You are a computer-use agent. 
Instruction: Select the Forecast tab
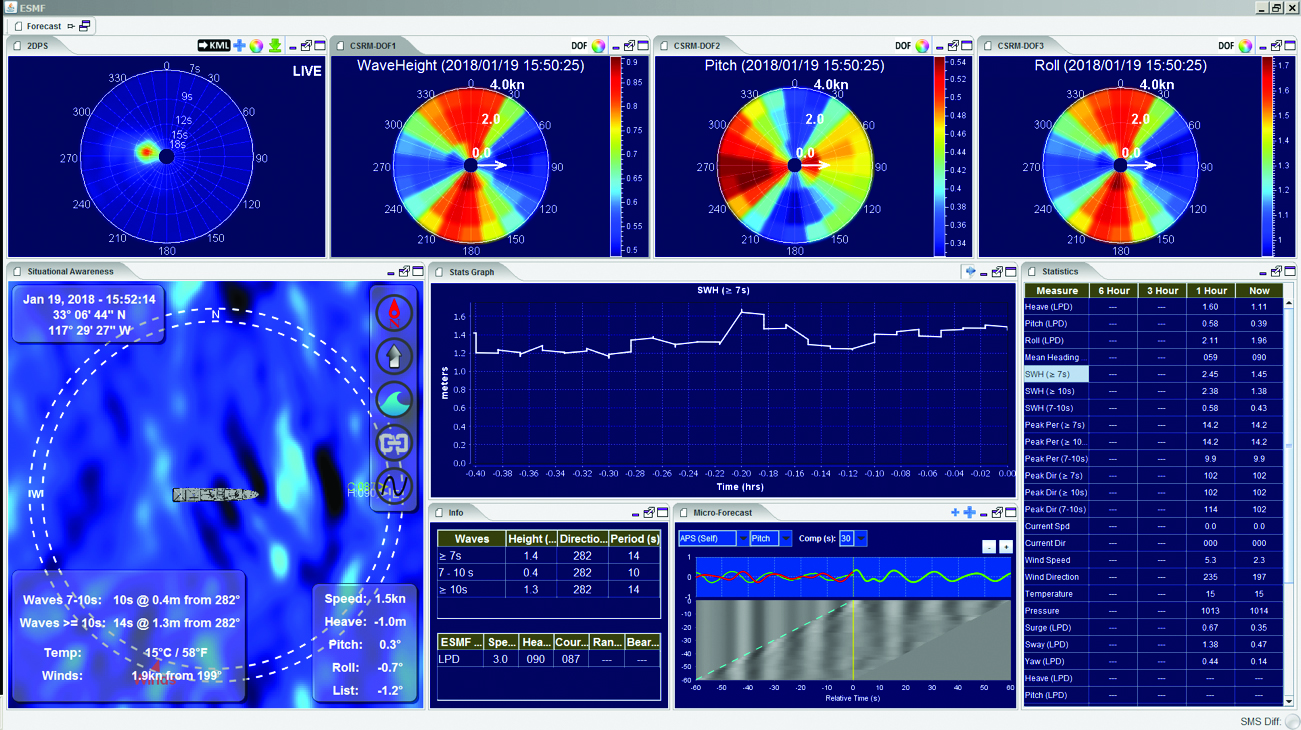43,26
